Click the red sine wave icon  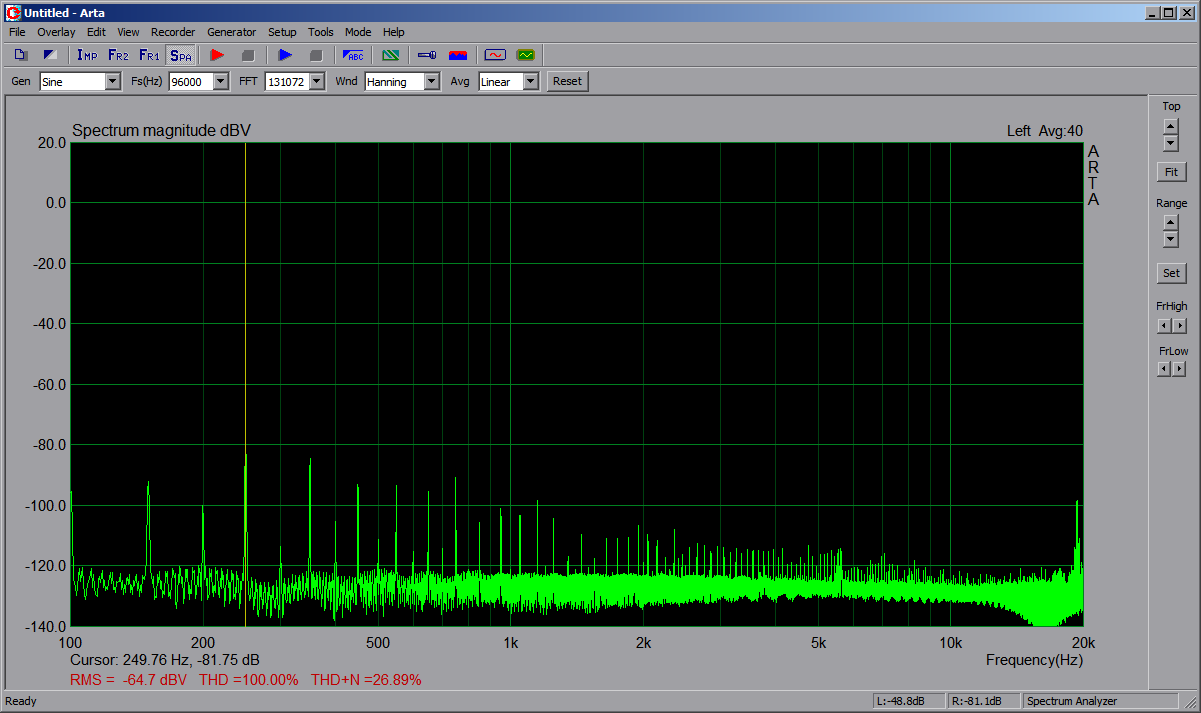pos(494,55)
